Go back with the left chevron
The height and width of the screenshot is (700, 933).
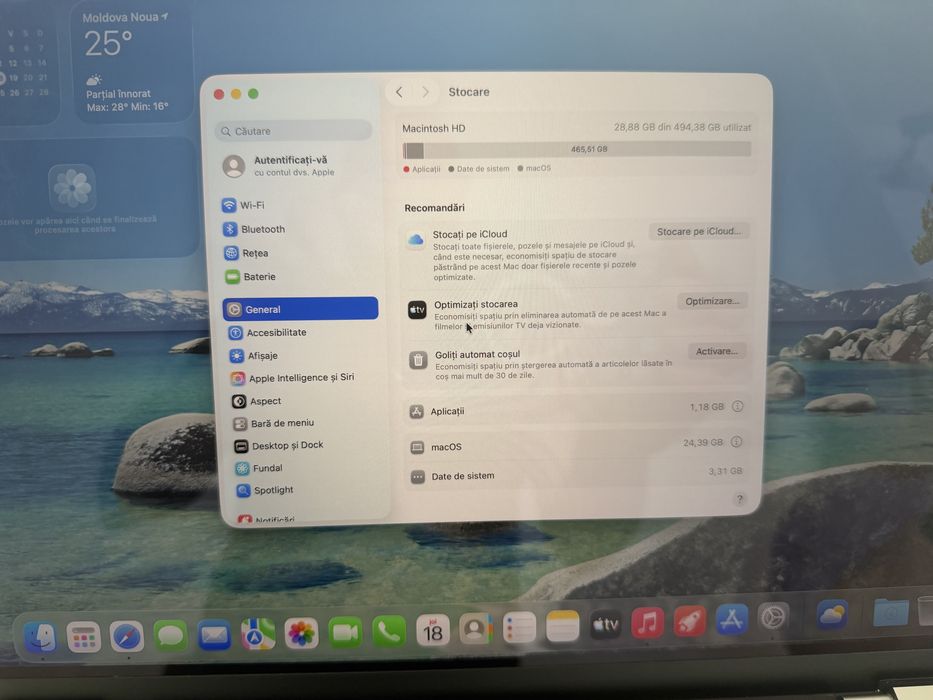pyautogui.click(x=399, y=92)
